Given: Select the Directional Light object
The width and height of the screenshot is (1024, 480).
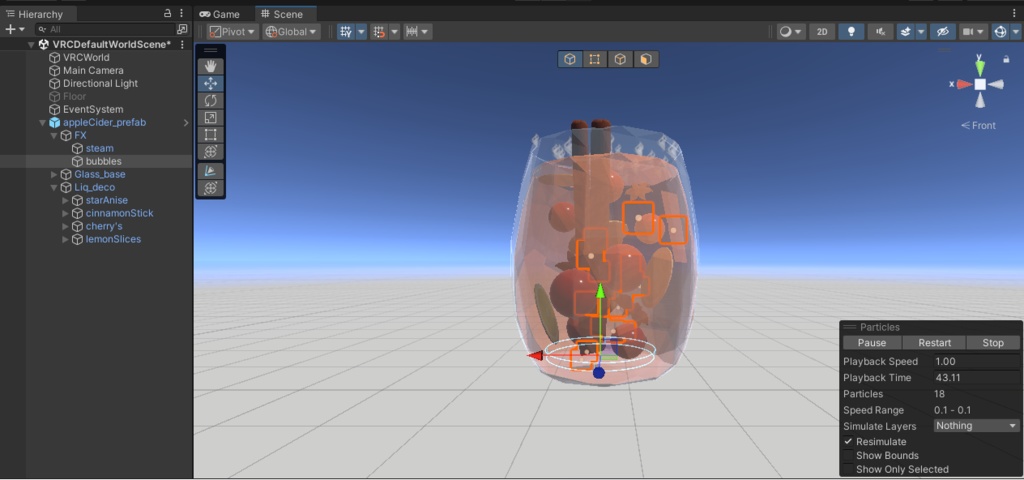Looking at the screenshot, I should (100, 84).
